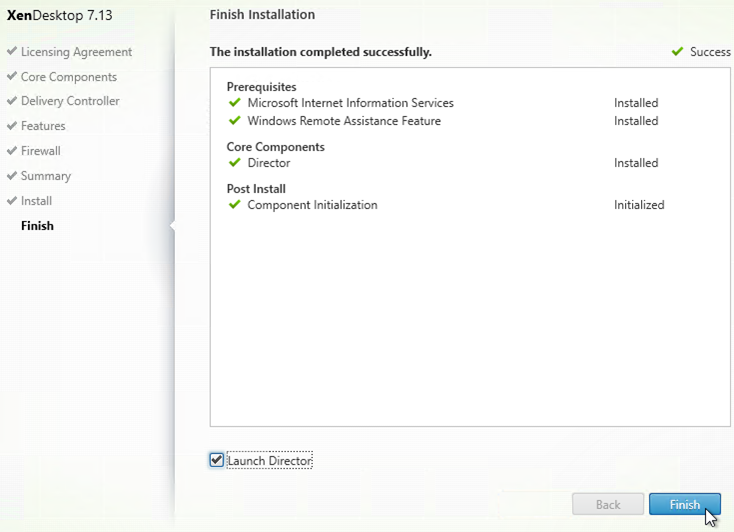Click green check beside Microsoft Internet Information Services
The height and width of the screenshot is (532, 734).
click(235, 103)
